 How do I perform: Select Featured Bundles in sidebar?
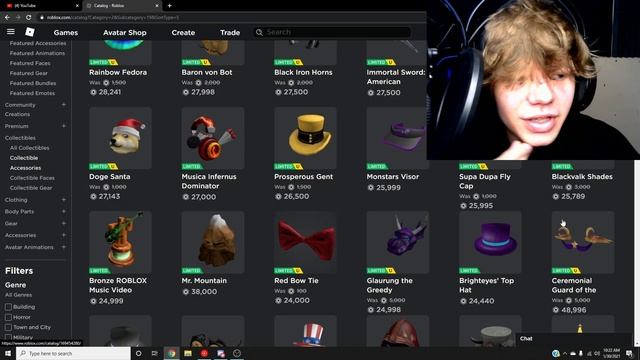33,83
